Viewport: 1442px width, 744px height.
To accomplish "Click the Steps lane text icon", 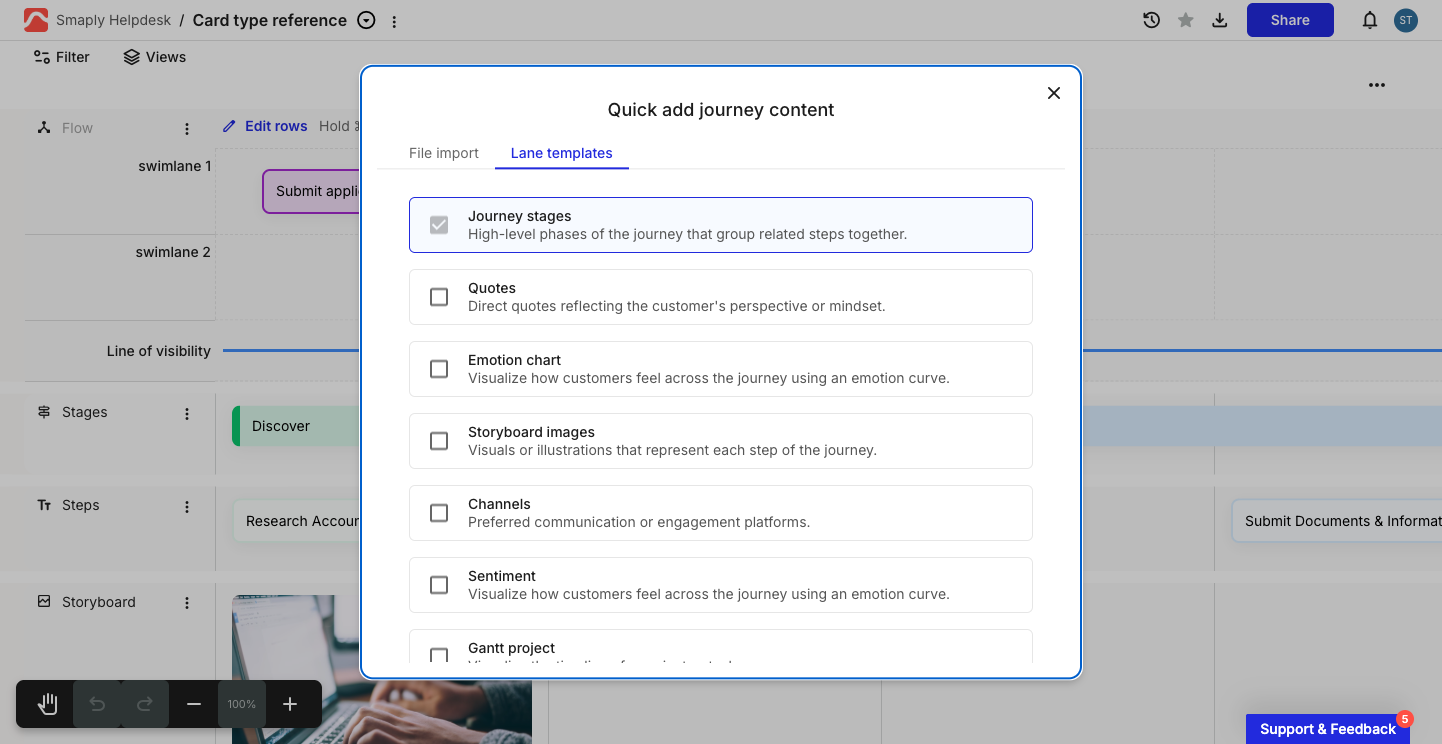I will tap(44, 505).
